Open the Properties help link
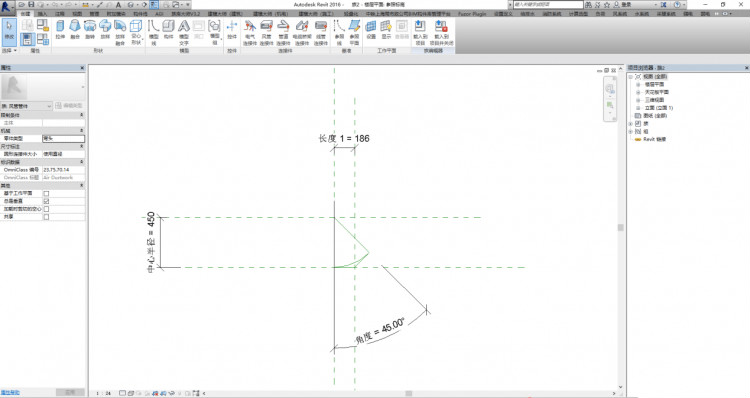Screen dimensions: 750x398 (10, 393)
